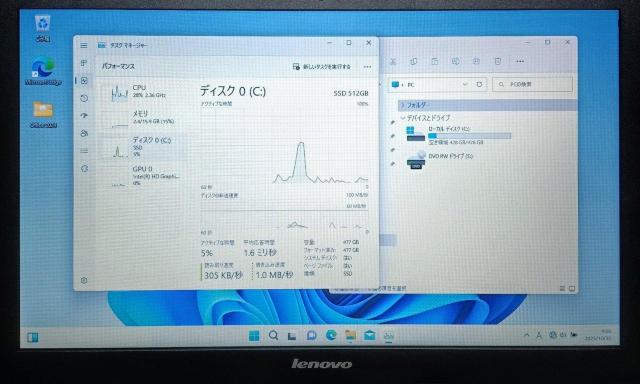Click the Rename icon in File Explorer toolbar
640x384 pixels.
(456, 62)
